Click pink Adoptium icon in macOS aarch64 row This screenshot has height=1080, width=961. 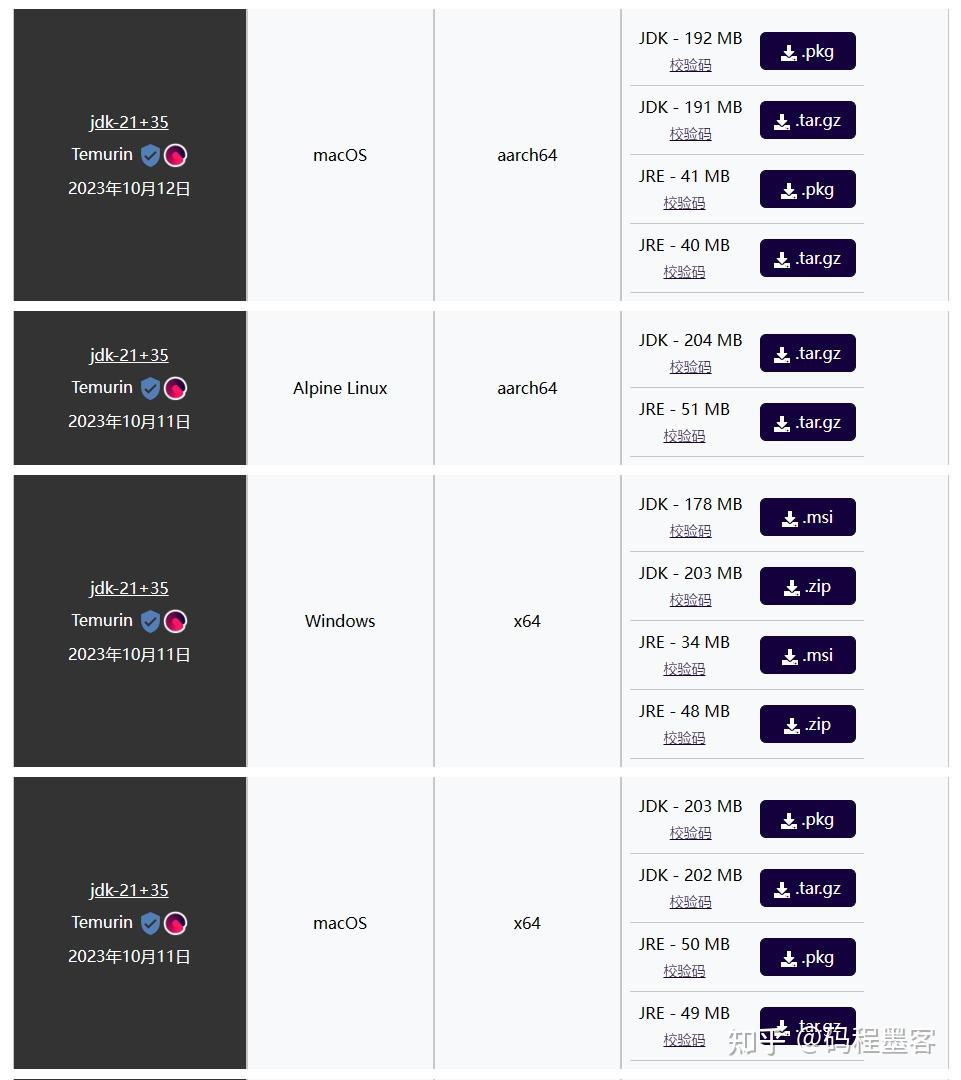(176, 155)
